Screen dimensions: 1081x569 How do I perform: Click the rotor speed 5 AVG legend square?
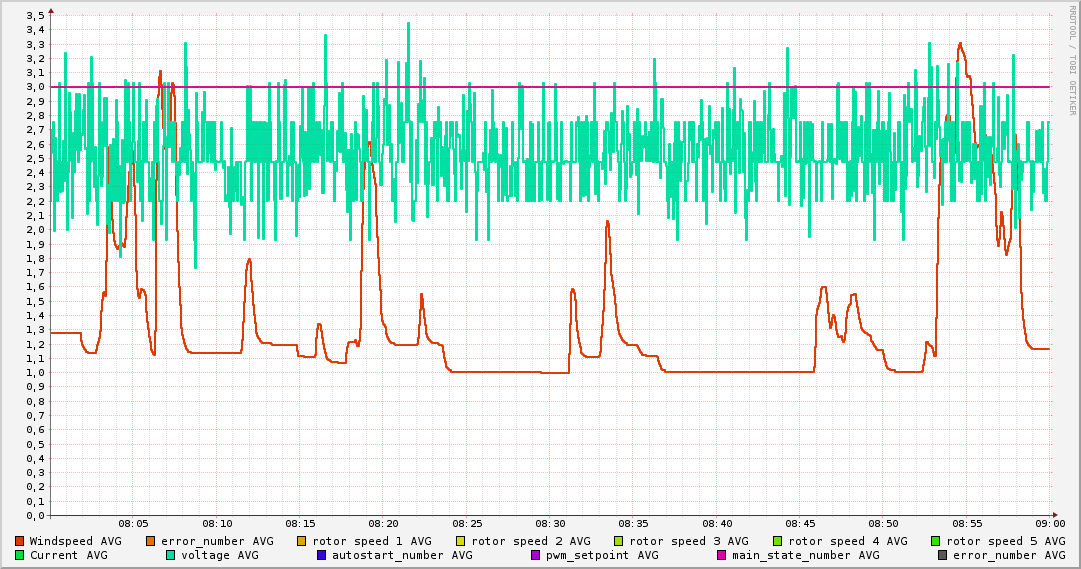click(x=936, y=541)
